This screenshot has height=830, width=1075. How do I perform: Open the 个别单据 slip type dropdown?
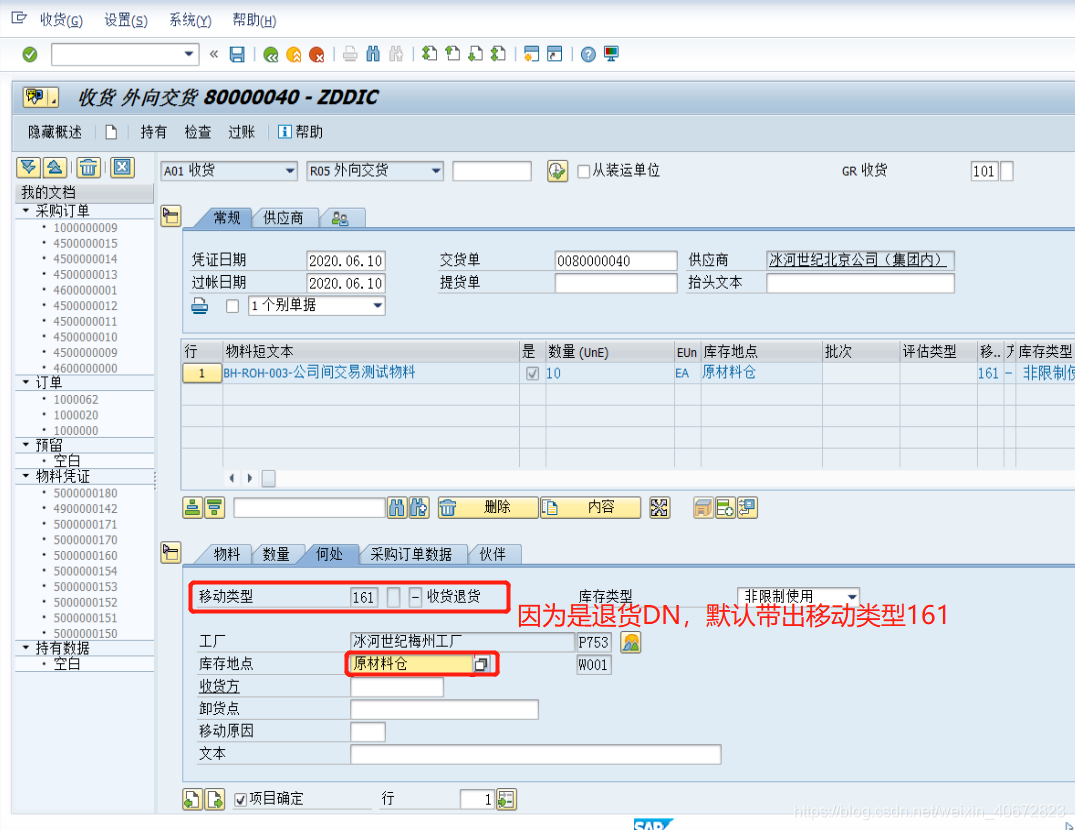pos(378,306)
